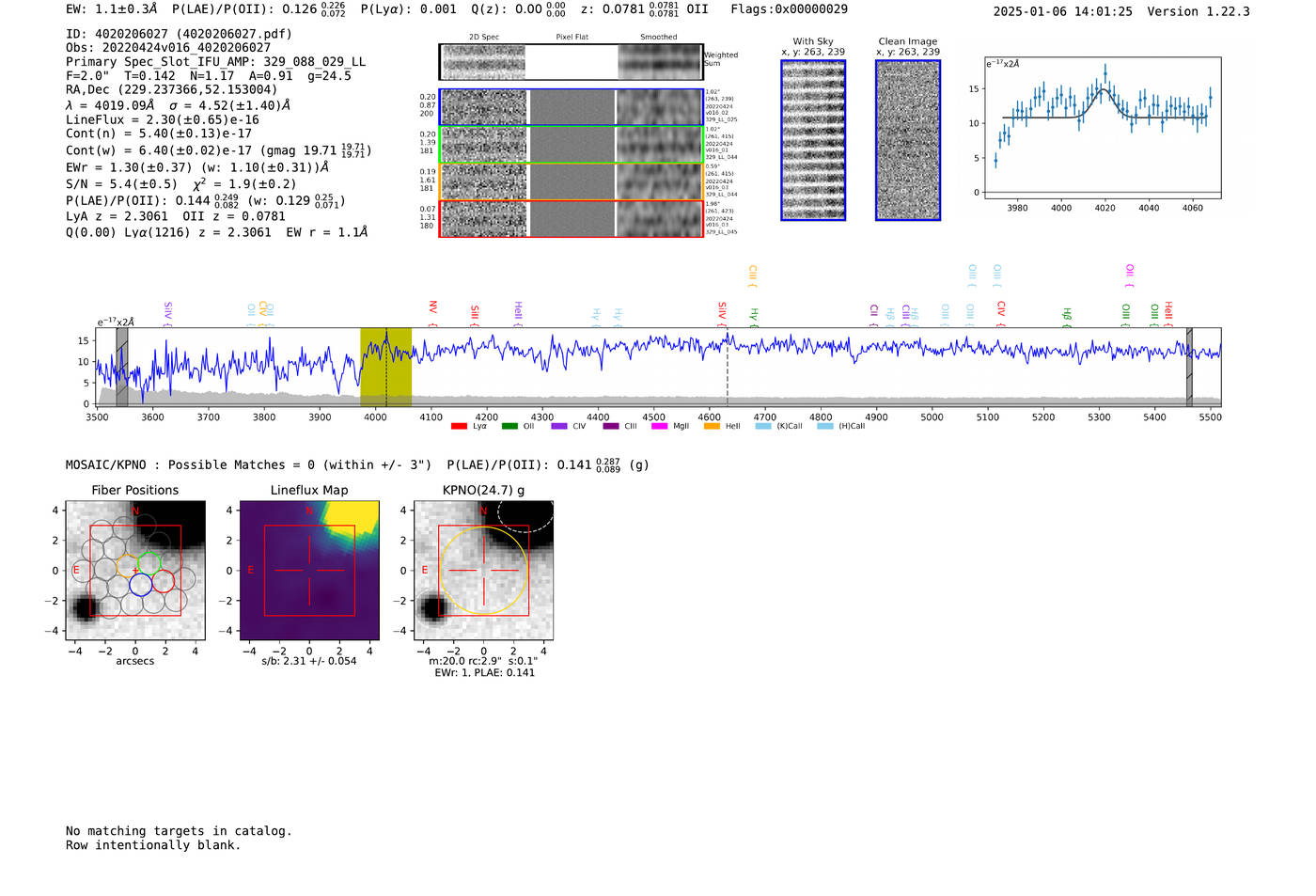
Task: Click the red Lyα legend swatch
Action: tap(459, 427)
